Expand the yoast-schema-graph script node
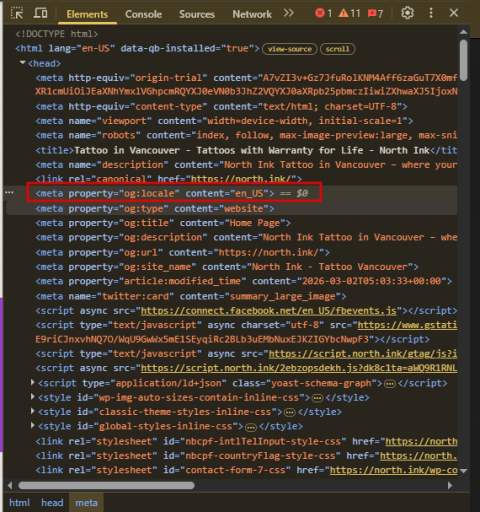480x512 pixels. point(33,382)
